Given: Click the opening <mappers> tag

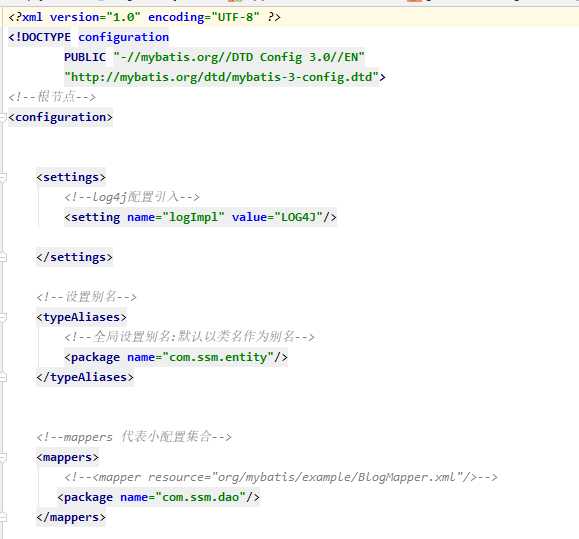Looking at the screenshot, I should (x=68, y=457).
